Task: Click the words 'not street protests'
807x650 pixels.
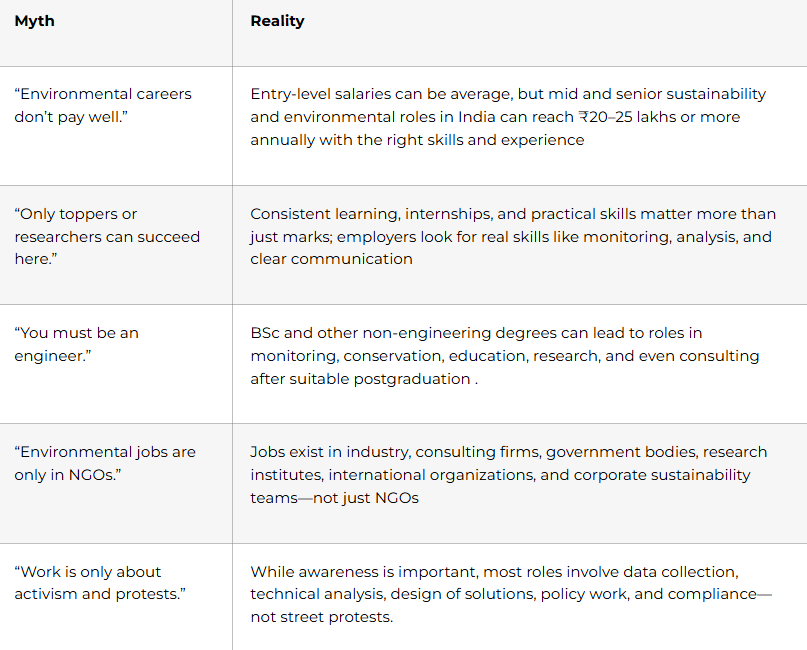Action: 320,617
